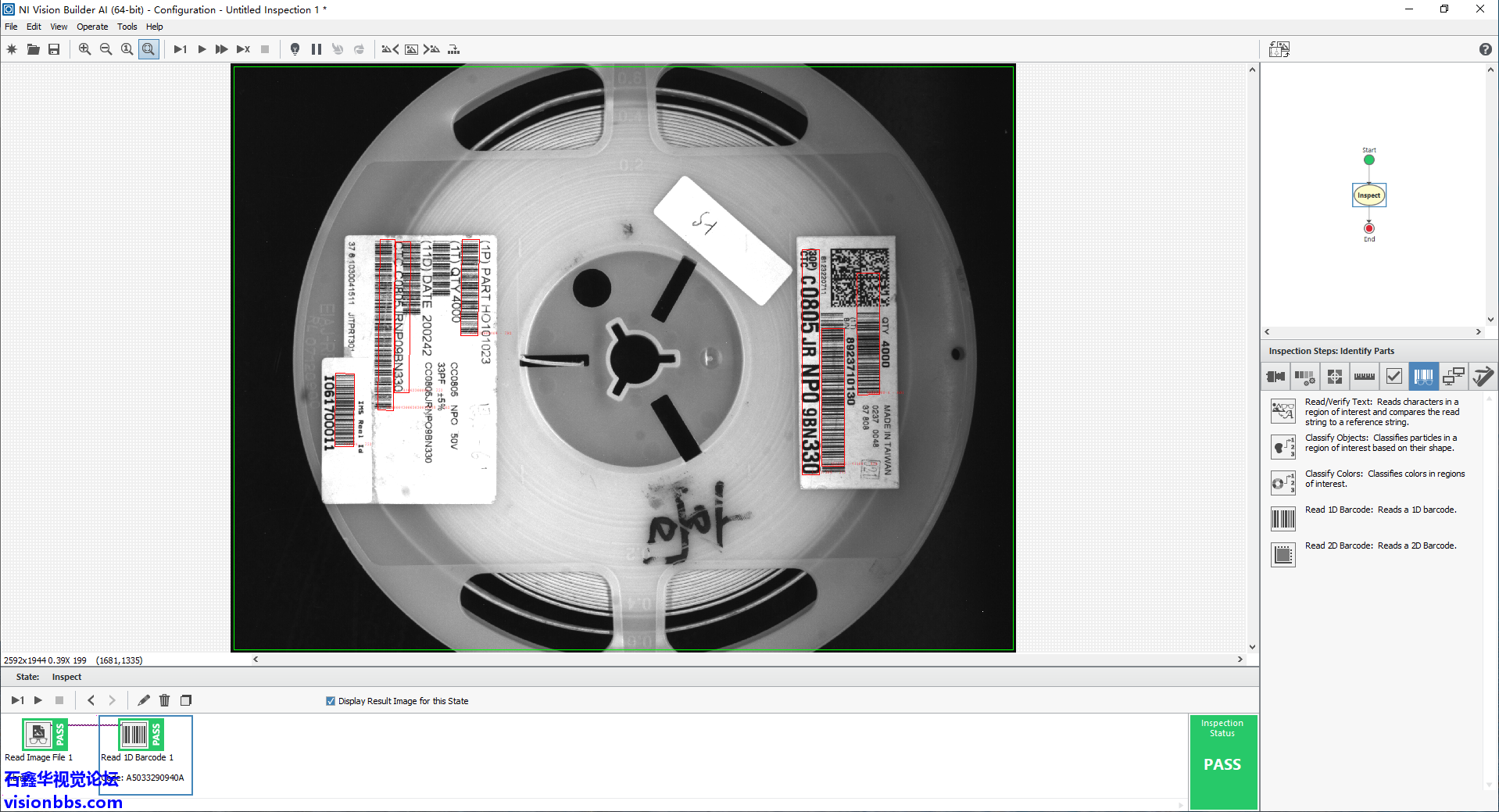Open the Tools menu
Image resolution: width=1499 pixels, height=812 pixels.
(x=127, y=27)
